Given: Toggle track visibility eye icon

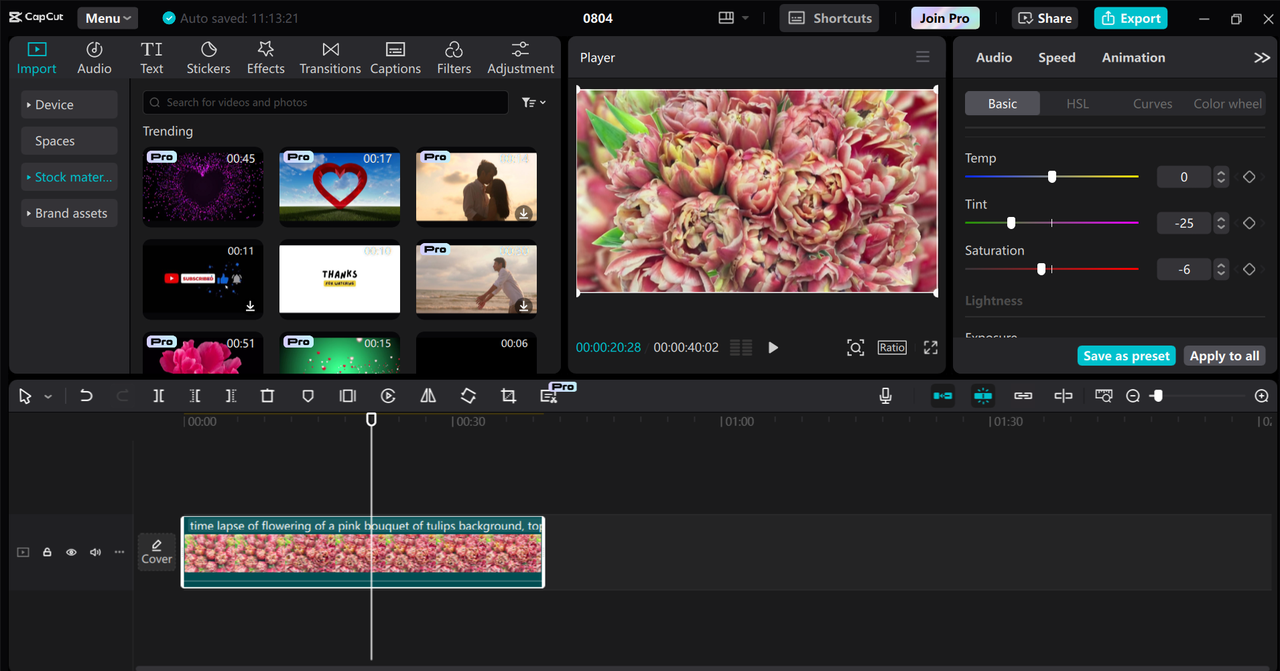Looking at the screenshot, I should click(71, 552).
